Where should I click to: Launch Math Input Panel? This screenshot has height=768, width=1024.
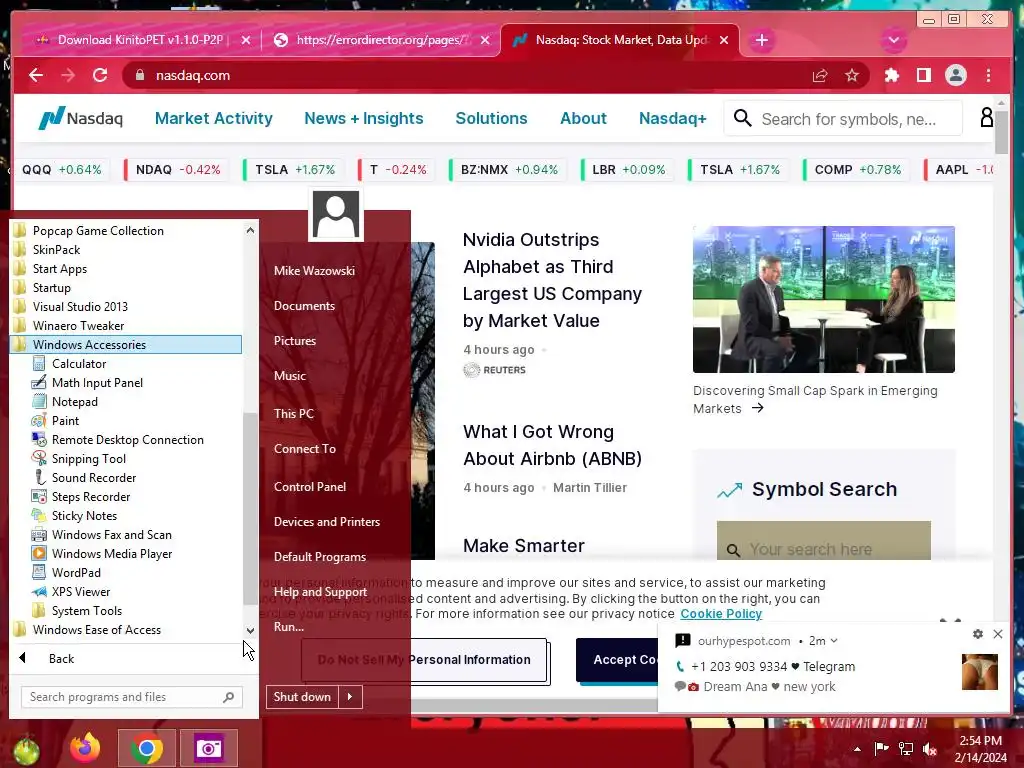[97, 383]
